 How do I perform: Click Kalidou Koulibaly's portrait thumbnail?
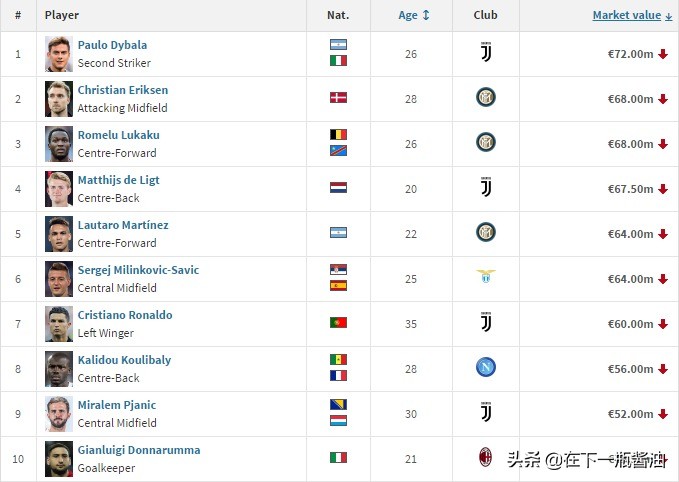pos(59,368)
